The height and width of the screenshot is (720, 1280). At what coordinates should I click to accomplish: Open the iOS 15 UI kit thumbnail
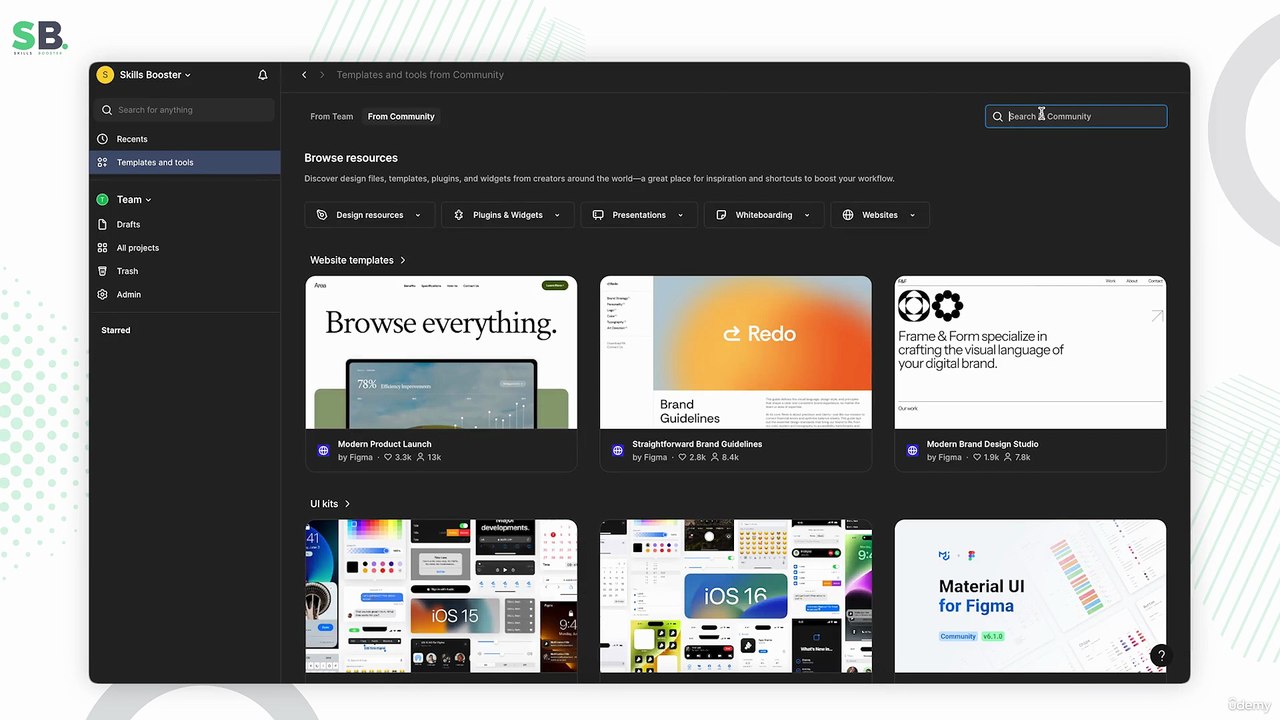click(x=441, y=596)
